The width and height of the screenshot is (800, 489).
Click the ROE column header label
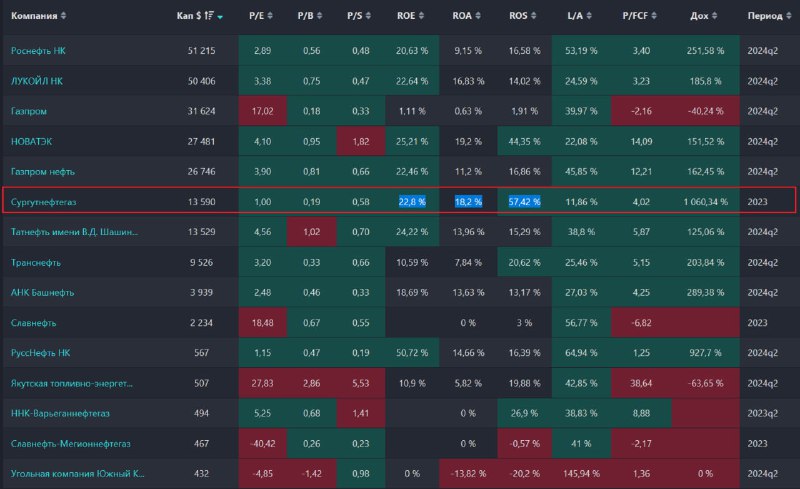[406, 16]
